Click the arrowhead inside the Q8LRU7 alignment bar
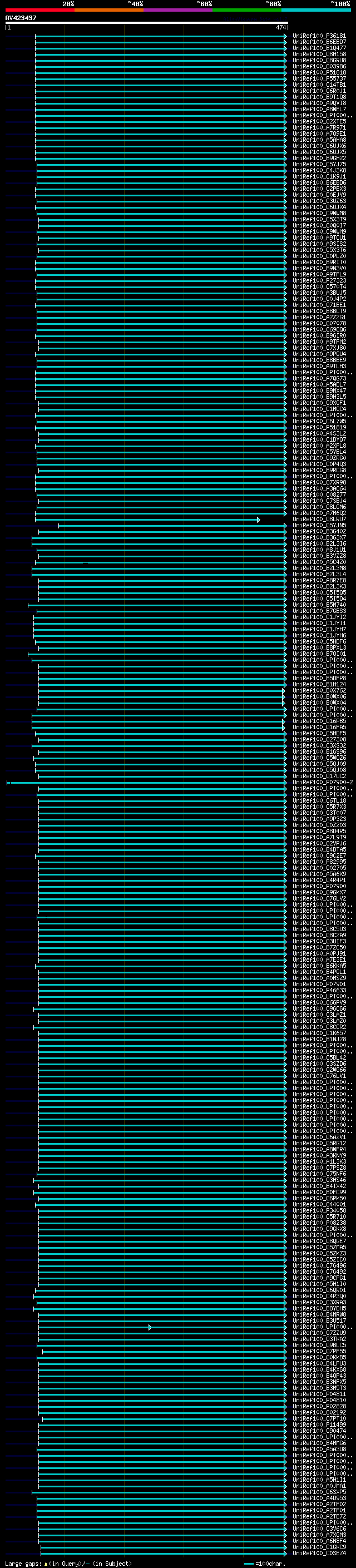 click(x=259, y=519)
